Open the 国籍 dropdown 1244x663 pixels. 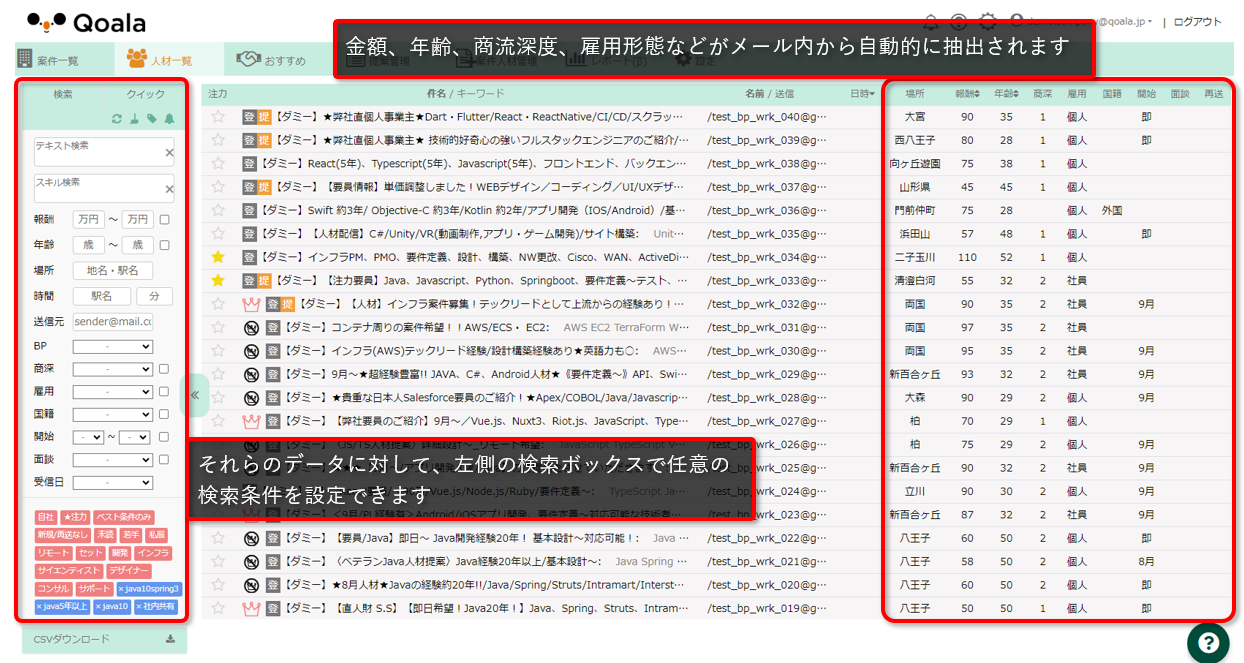(112, 414)
